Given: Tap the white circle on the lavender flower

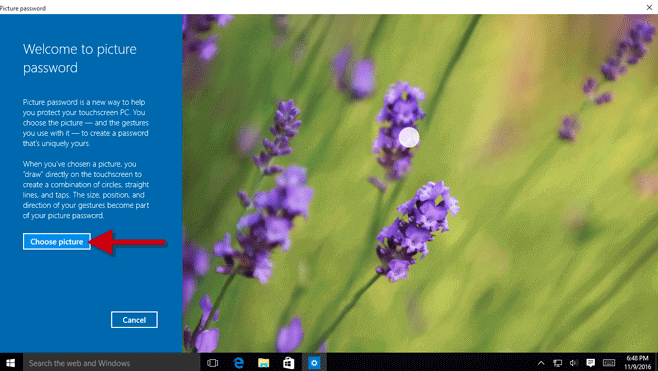Looking at the screenshot, I should tap(409, 137).
